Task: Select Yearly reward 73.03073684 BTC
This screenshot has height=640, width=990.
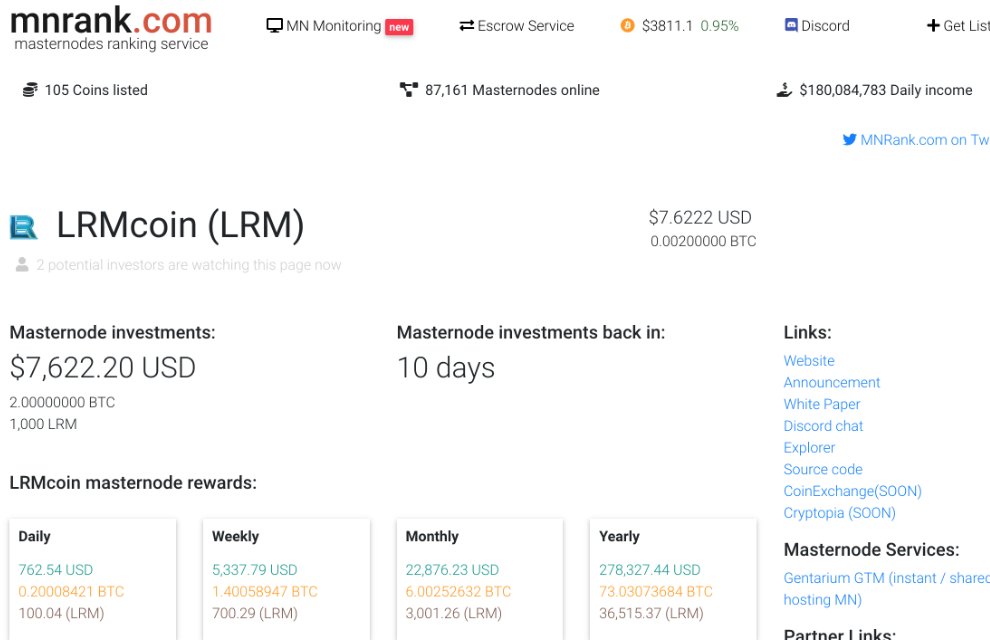Action: tap(655, 591)
